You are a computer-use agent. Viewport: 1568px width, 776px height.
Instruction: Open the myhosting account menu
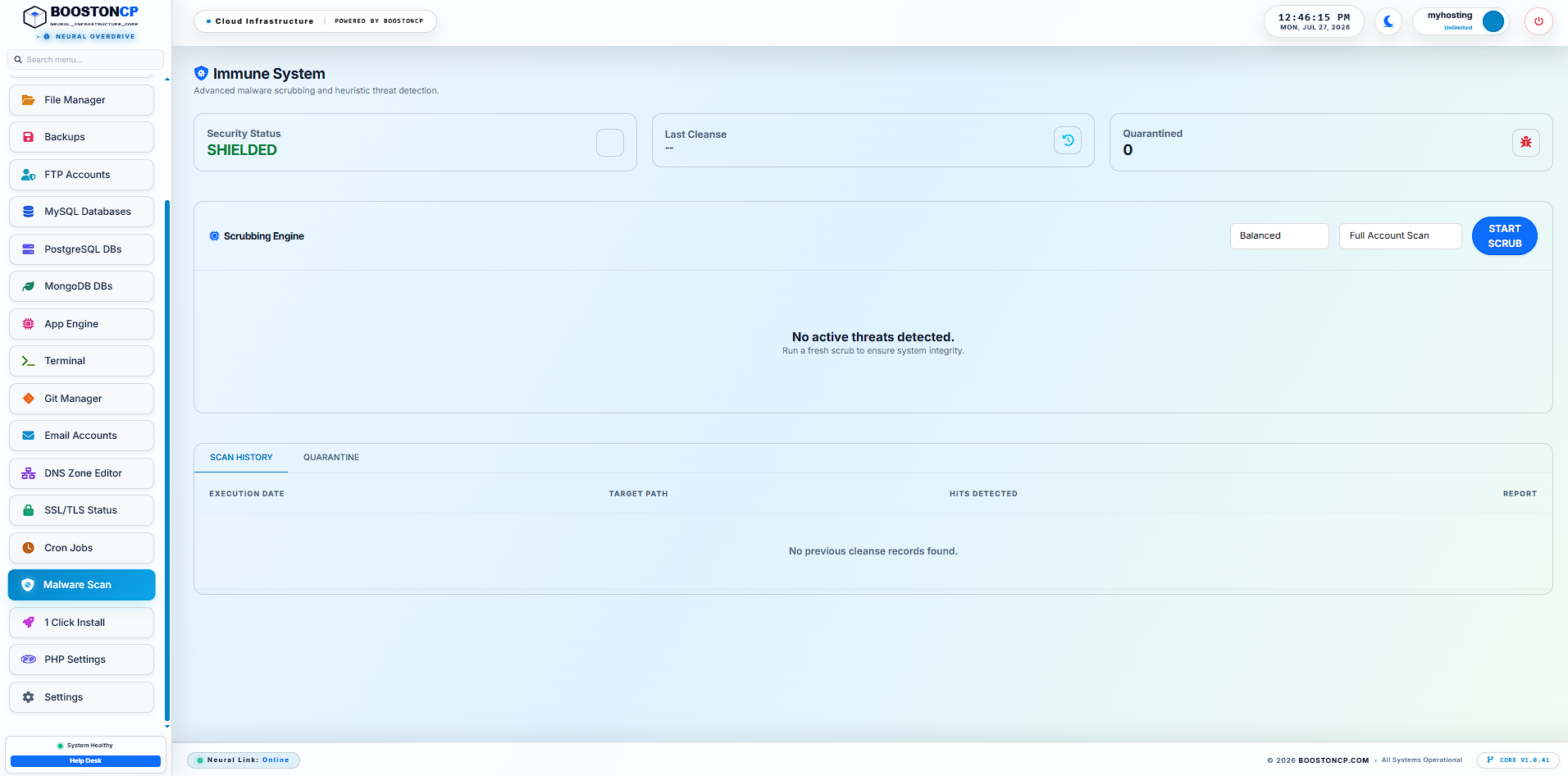click(x=1461, y=21)
